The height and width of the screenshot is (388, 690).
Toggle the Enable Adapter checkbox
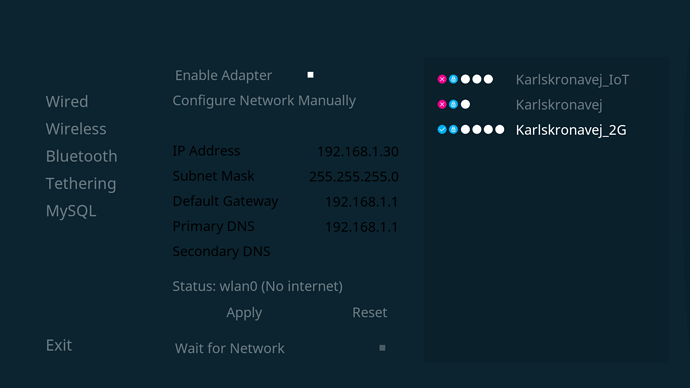pos(310,75)
